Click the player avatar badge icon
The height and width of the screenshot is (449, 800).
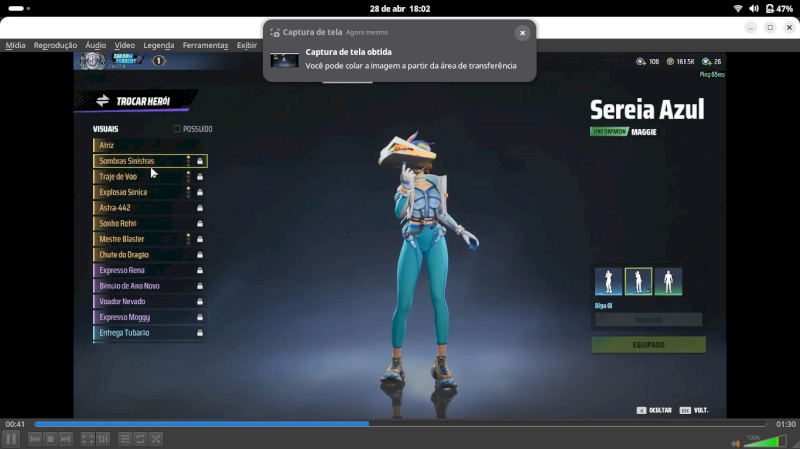92,61
